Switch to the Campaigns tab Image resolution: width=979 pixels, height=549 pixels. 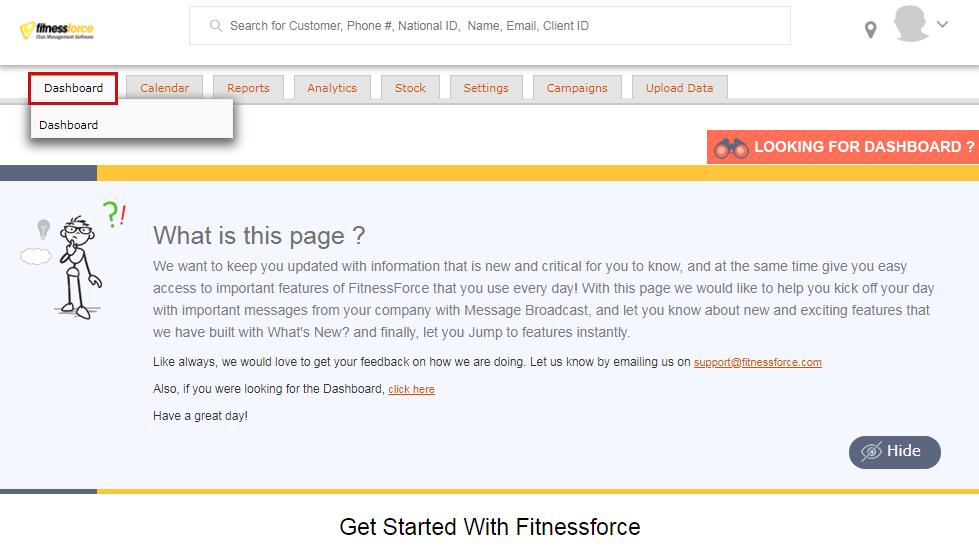pos(577,88)
